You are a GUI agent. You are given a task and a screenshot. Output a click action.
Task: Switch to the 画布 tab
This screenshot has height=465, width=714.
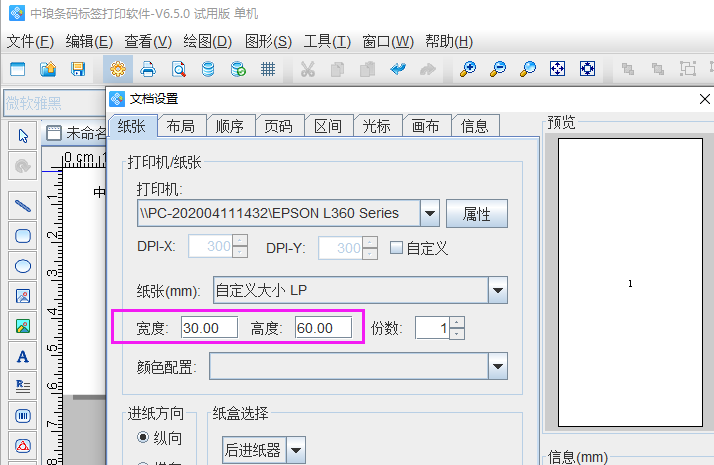click(425, 126)
